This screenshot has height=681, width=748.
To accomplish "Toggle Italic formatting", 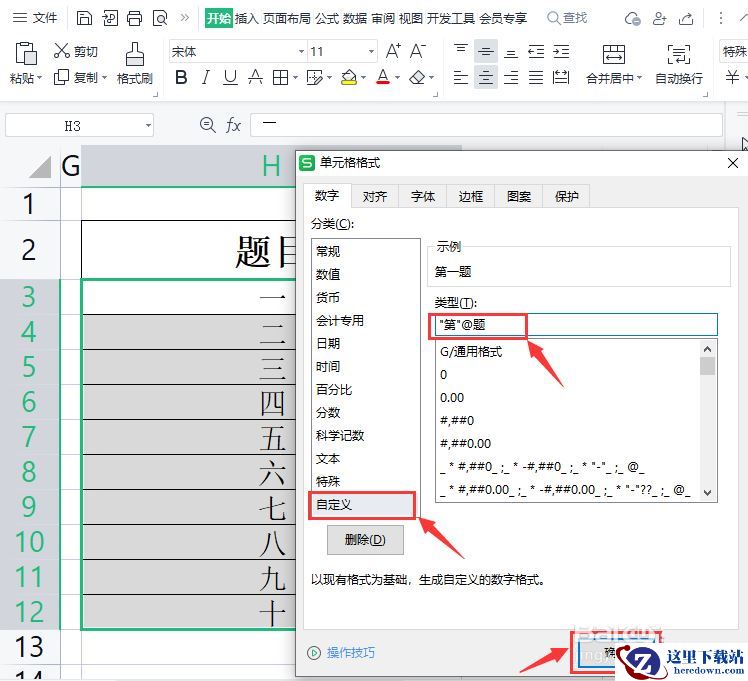I will pyautogui.click(x=206, y=77).
